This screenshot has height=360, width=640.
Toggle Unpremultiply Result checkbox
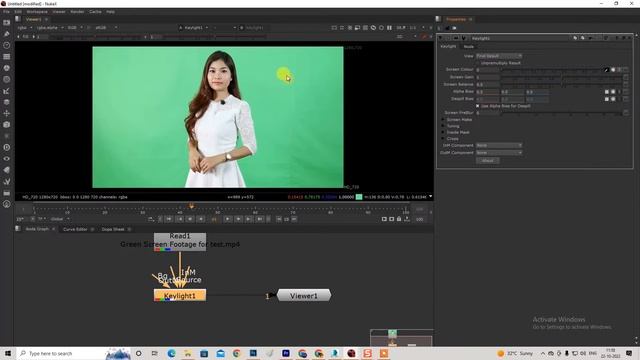478,63
